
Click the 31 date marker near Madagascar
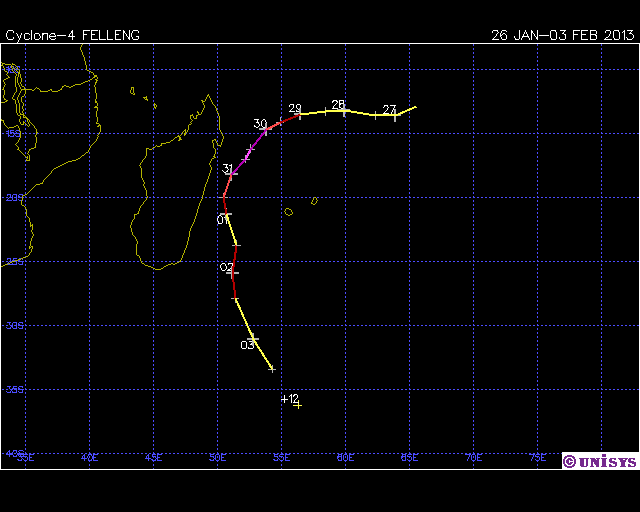click(x=228, y=168)
